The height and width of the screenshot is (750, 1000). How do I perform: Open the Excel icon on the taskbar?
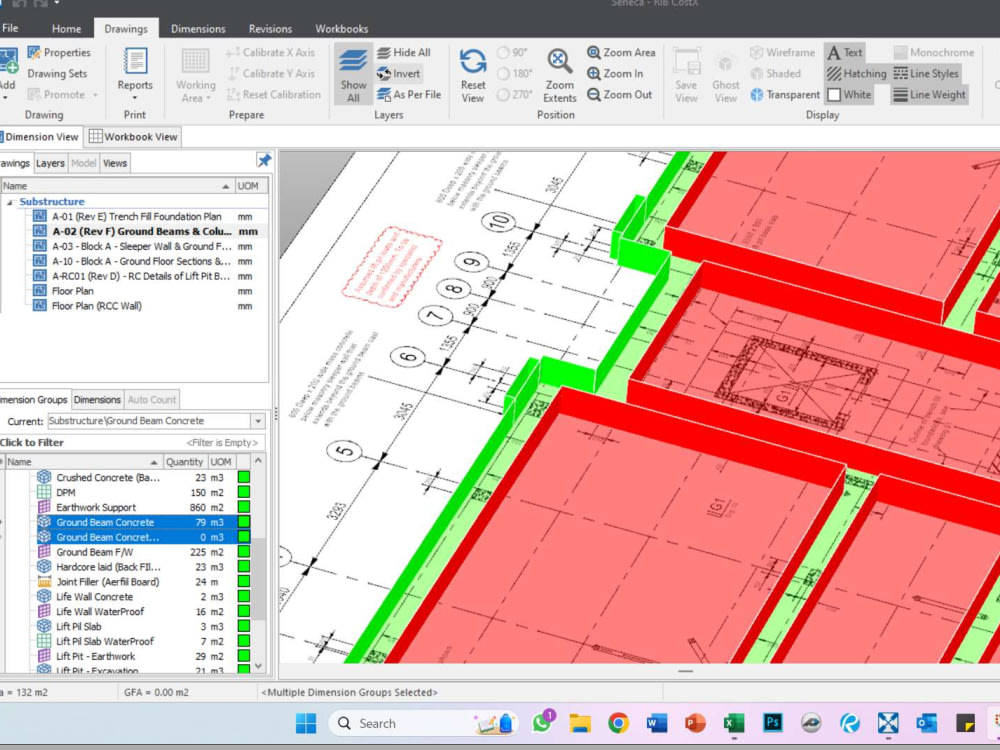(733, 722)
